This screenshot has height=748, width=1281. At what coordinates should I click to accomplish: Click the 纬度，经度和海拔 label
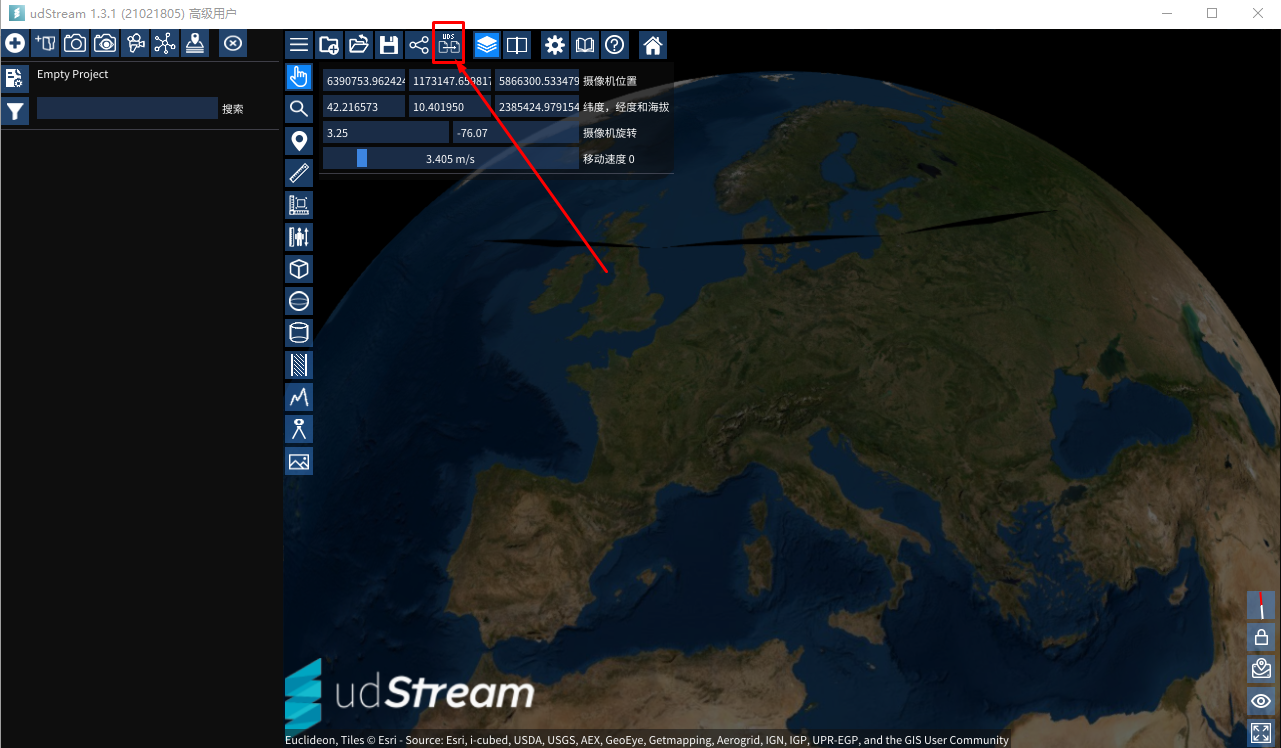626,107
